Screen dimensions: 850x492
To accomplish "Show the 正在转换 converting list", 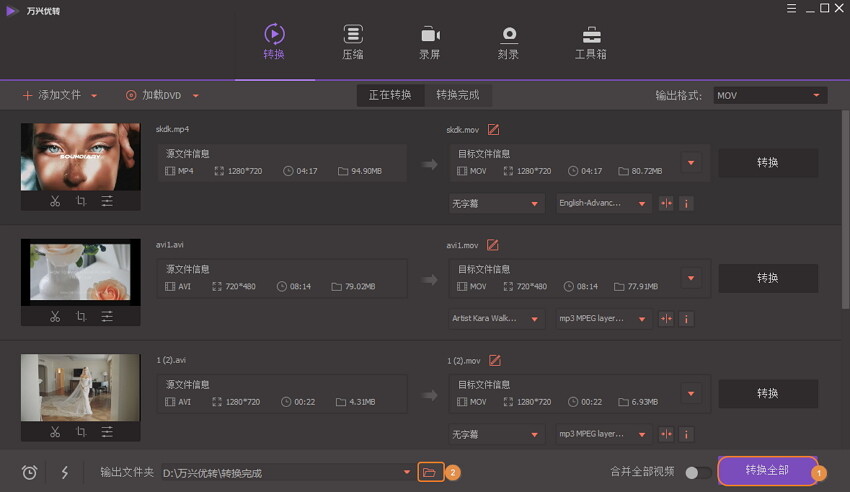I will pyautogui.click(x=390, y=95).
